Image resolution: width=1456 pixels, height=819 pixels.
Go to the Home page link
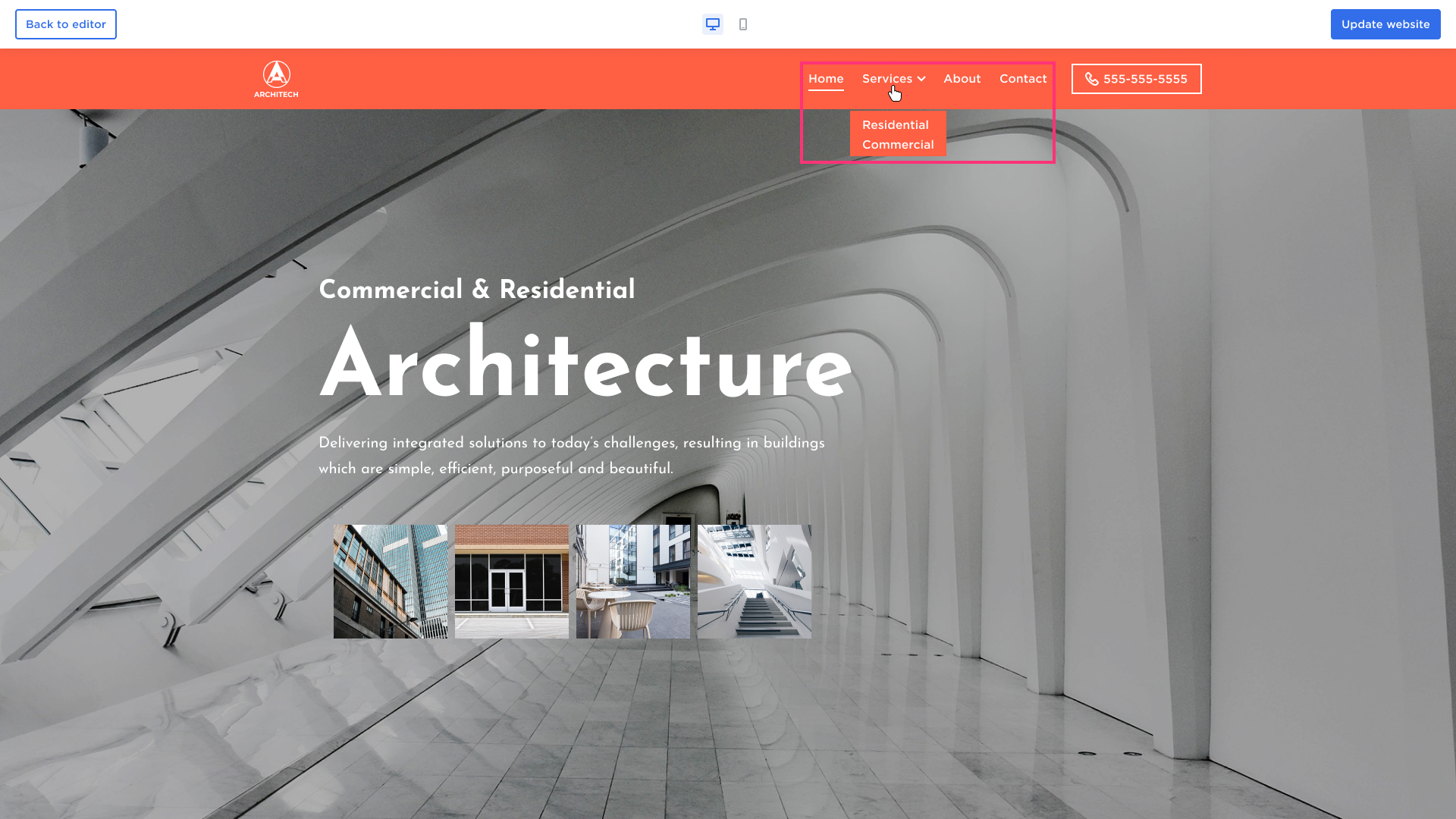pyautogui.click(x=826, y=79)
